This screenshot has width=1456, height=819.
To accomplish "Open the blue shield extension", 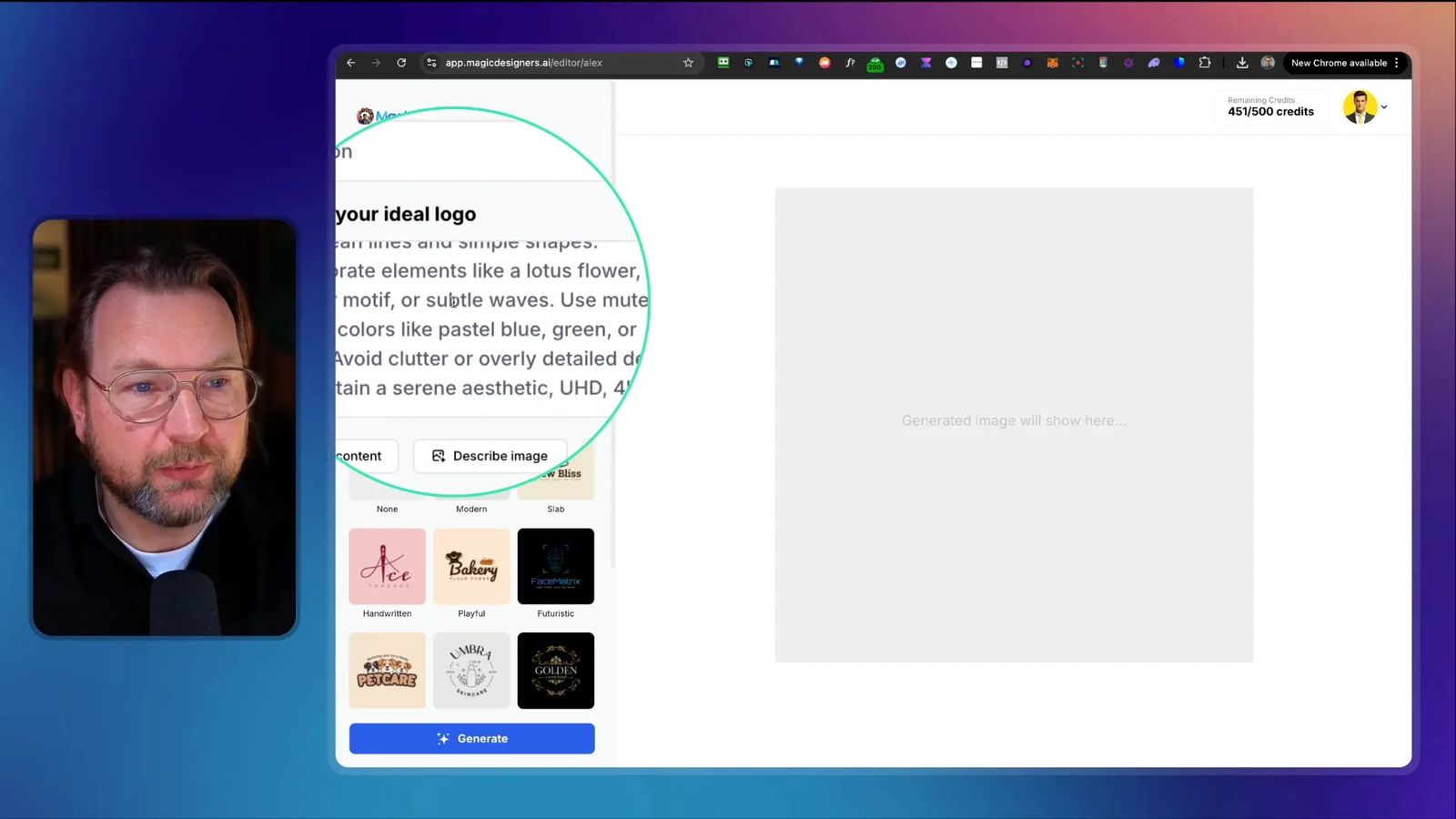I will tap(1179, 63).
